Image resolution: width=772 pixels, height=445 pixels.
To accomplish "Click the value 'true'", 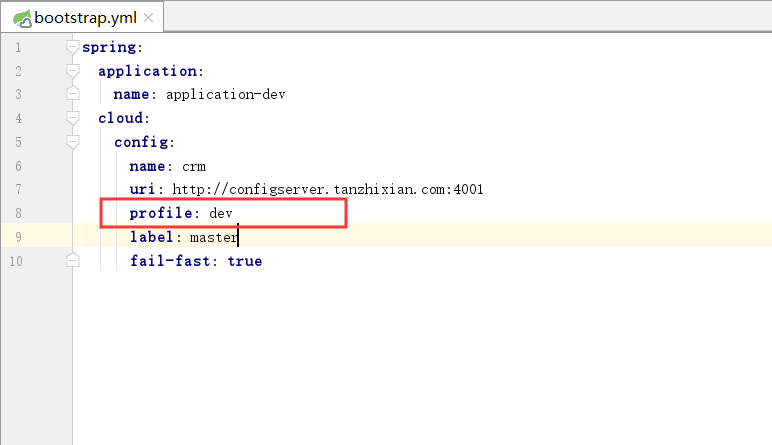I will (x=245, y=261).
